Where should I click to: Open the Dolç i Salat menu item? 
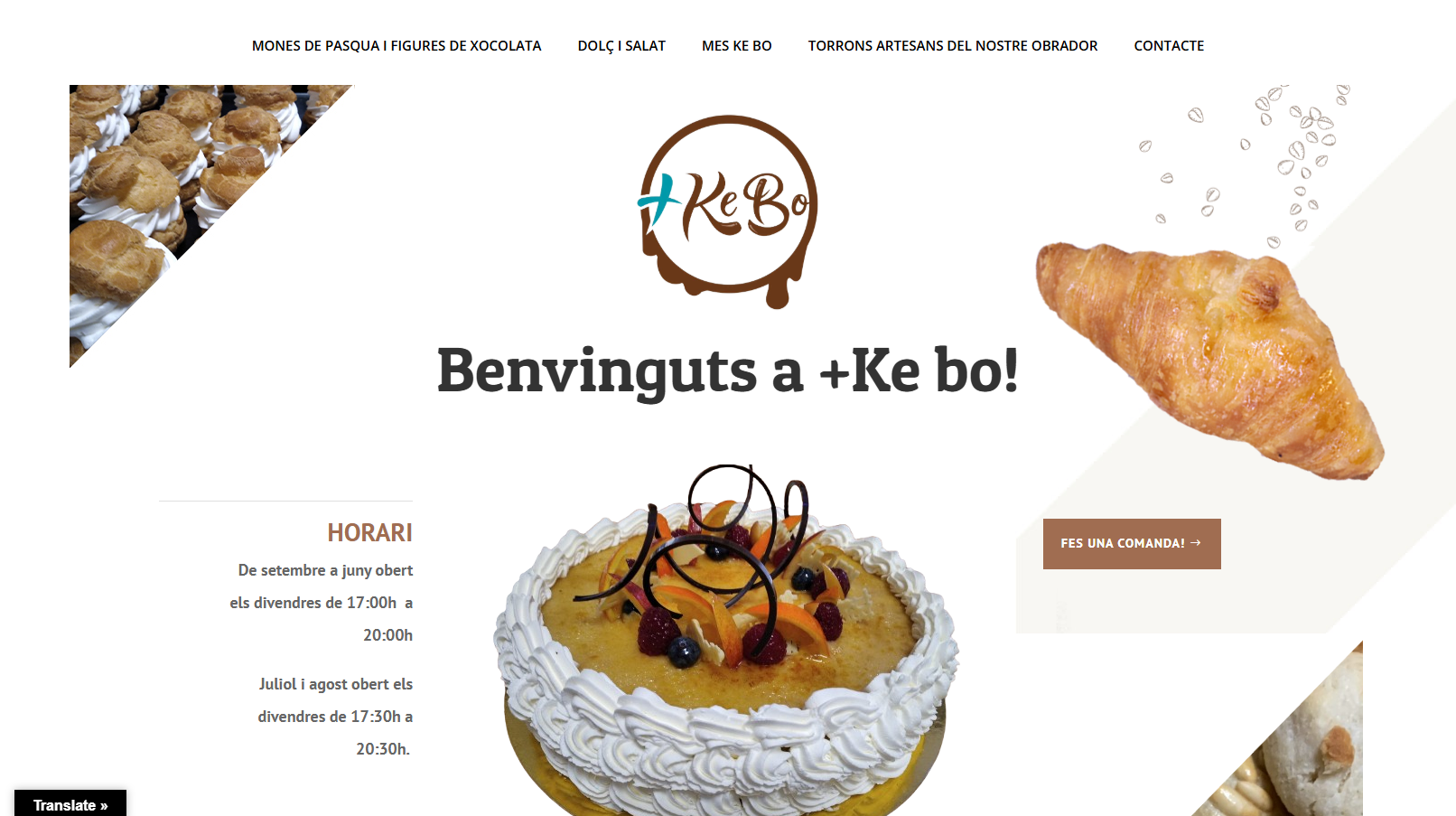(x=621, y=46)
